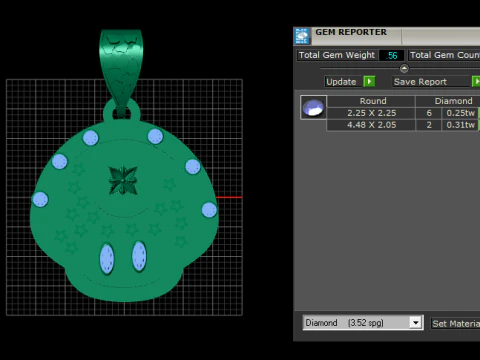
Task: Click the Set Material button
Action: coord(455,323)
